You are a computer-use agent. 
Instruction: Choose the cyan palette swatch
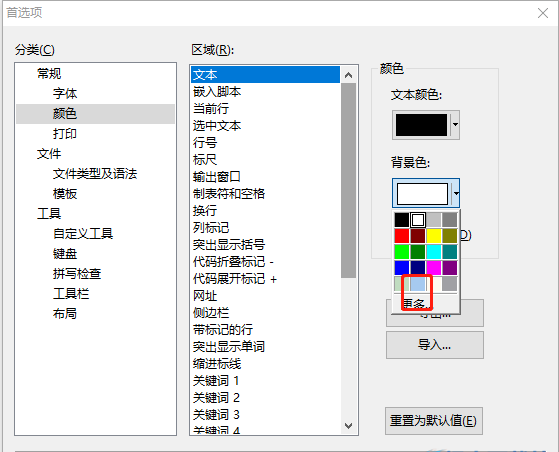point(434,252)
